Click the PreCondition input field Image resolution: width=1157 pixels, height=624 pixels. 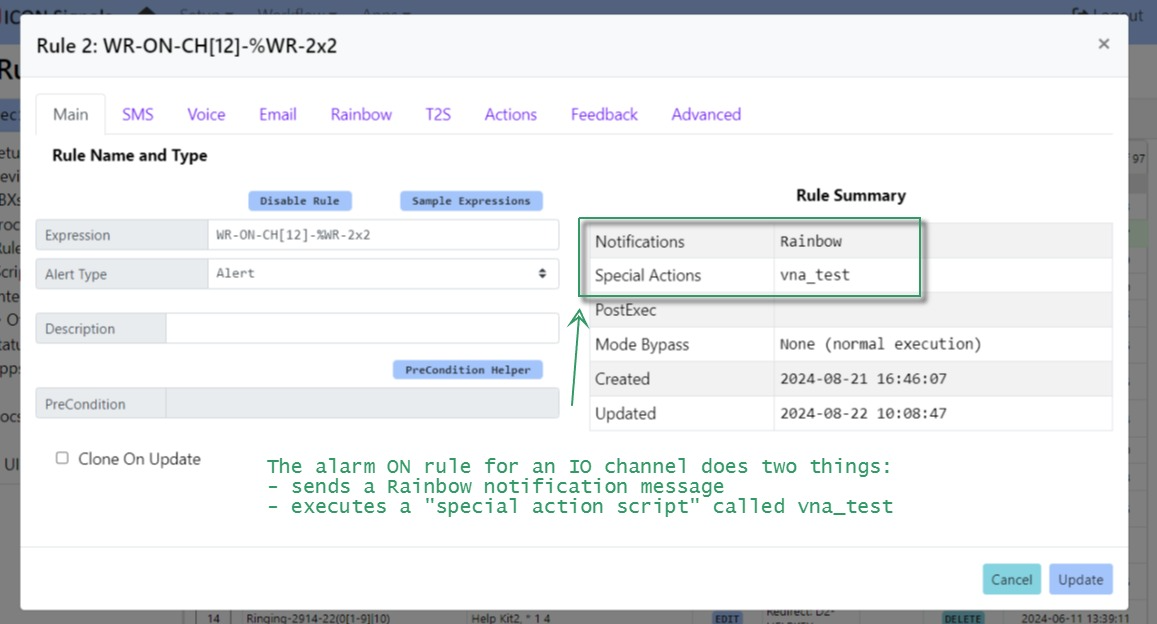(362, 404)
